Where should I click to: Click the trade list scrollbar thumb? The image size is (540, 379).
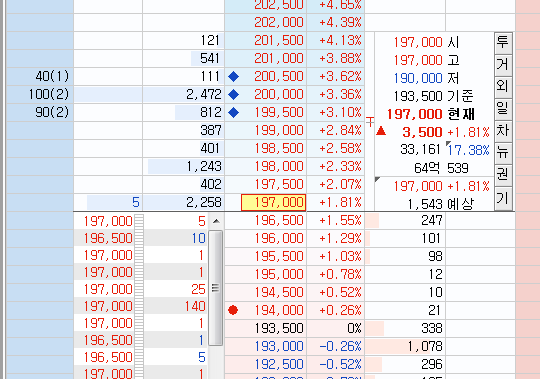tap(216, 288)
